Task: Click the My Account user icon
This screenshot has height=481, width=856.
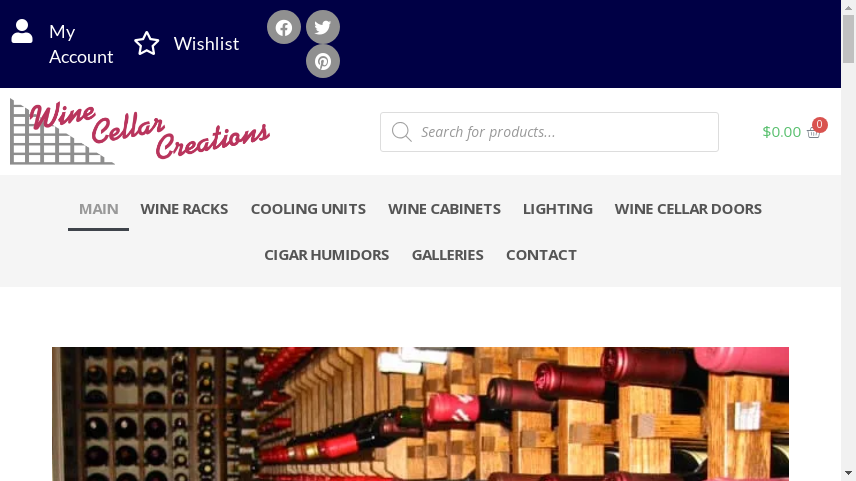Action: pyautogui.click(x=22, y=32)
